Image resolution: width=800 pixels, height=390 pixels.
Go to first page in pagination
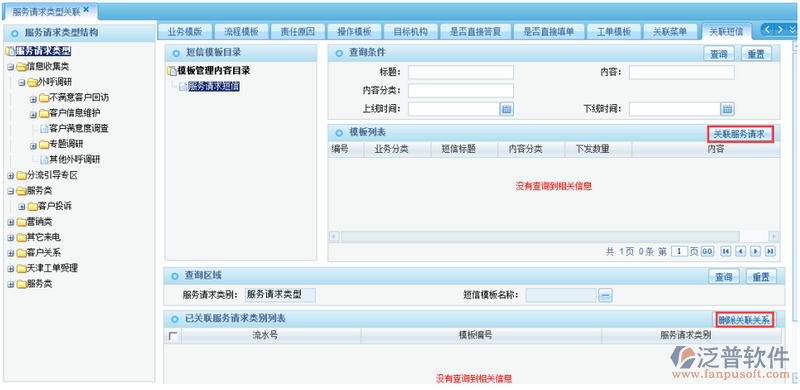[x=725, y=251]
